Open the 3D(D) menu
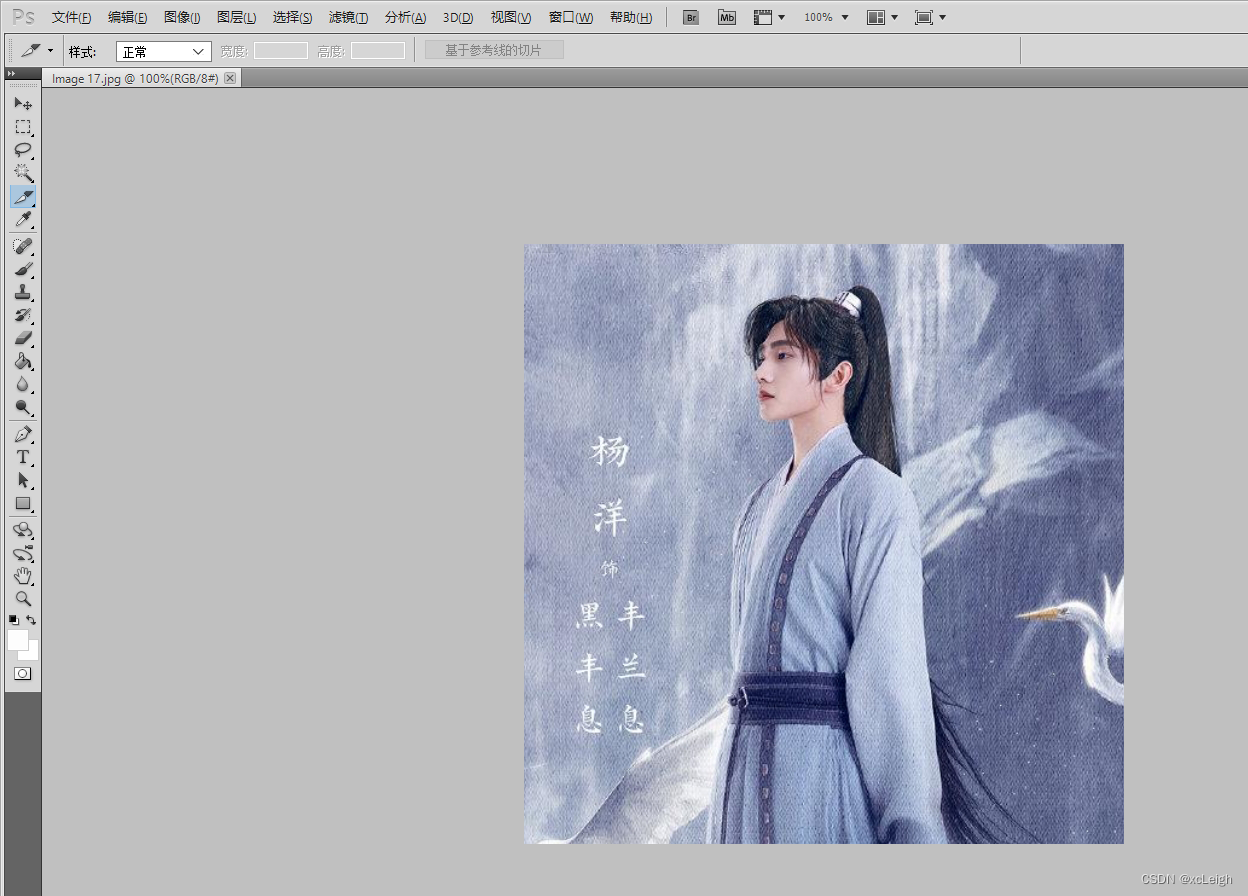This screenshot has height=896, width=1248. point(458,17)
